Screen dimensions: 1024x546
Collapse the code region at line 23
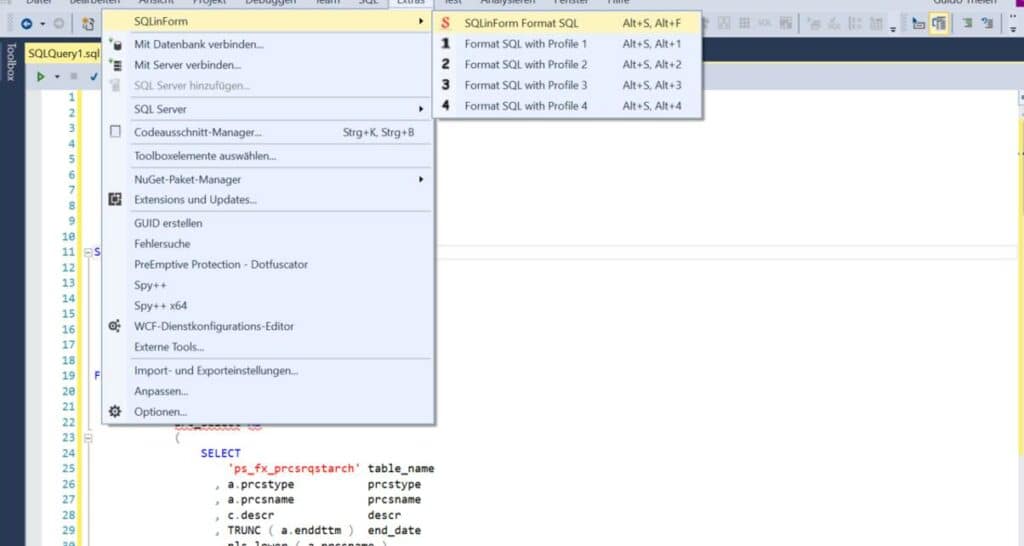pos(88,438)
